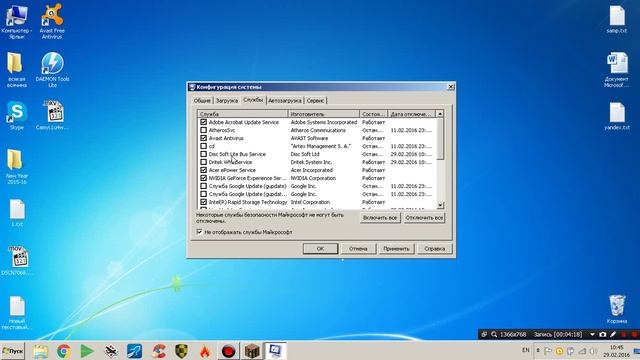Select the 1.txt file on the desktop

coord(17,213)
